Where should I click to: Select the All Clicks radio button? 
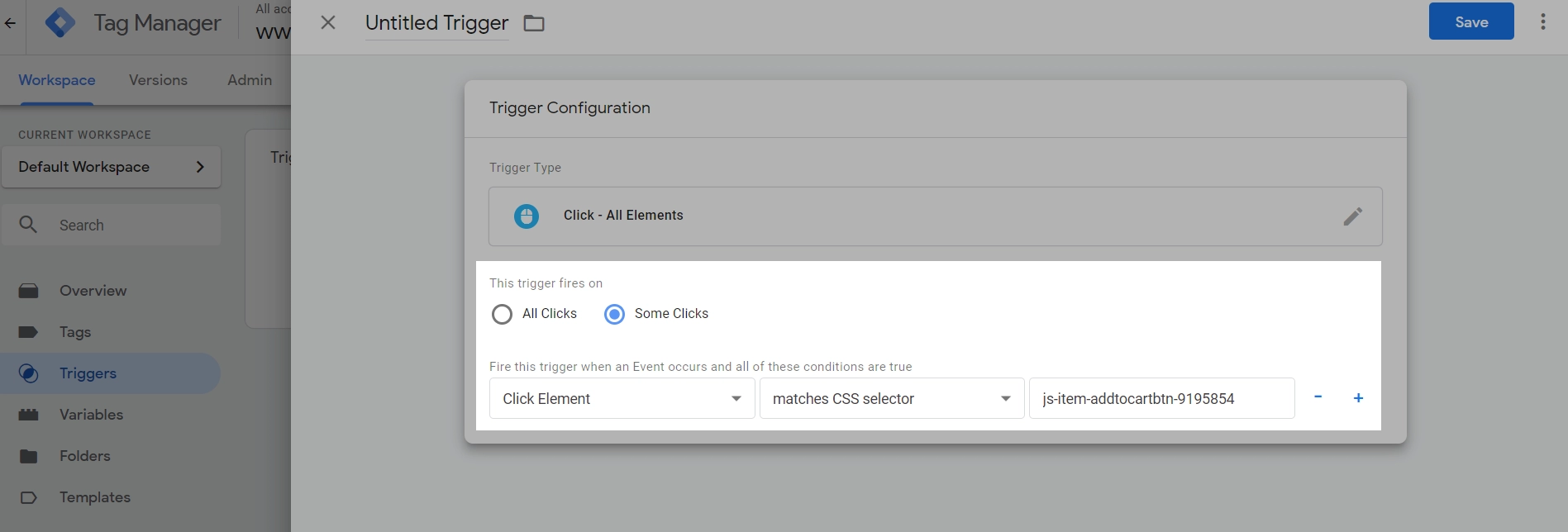502,314
